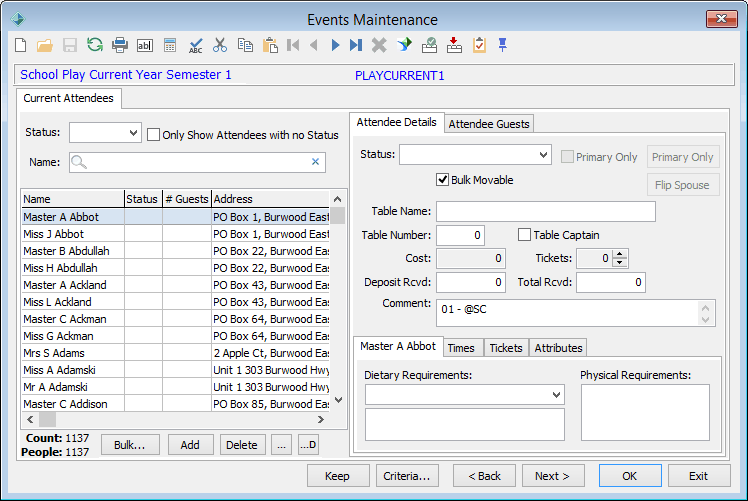748x501 pixels.
Task: Click the Save floppy disk icon
Action: click(x=70, y=45)
